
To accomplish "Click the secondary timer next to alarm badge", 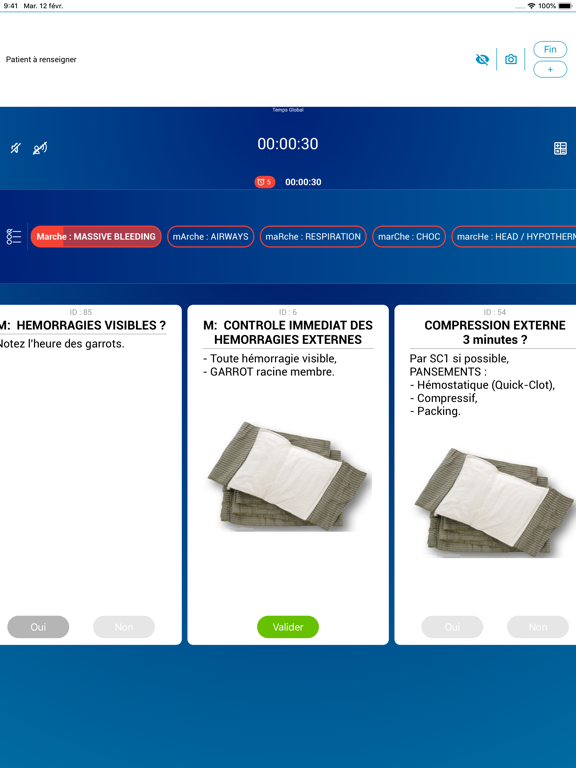I will (303, 182).
